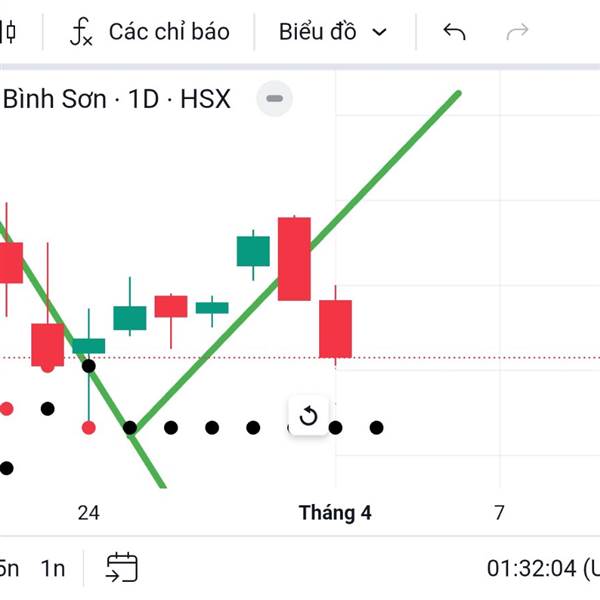Collapse the legend with the minus button
600x600 pixels.
275,99
